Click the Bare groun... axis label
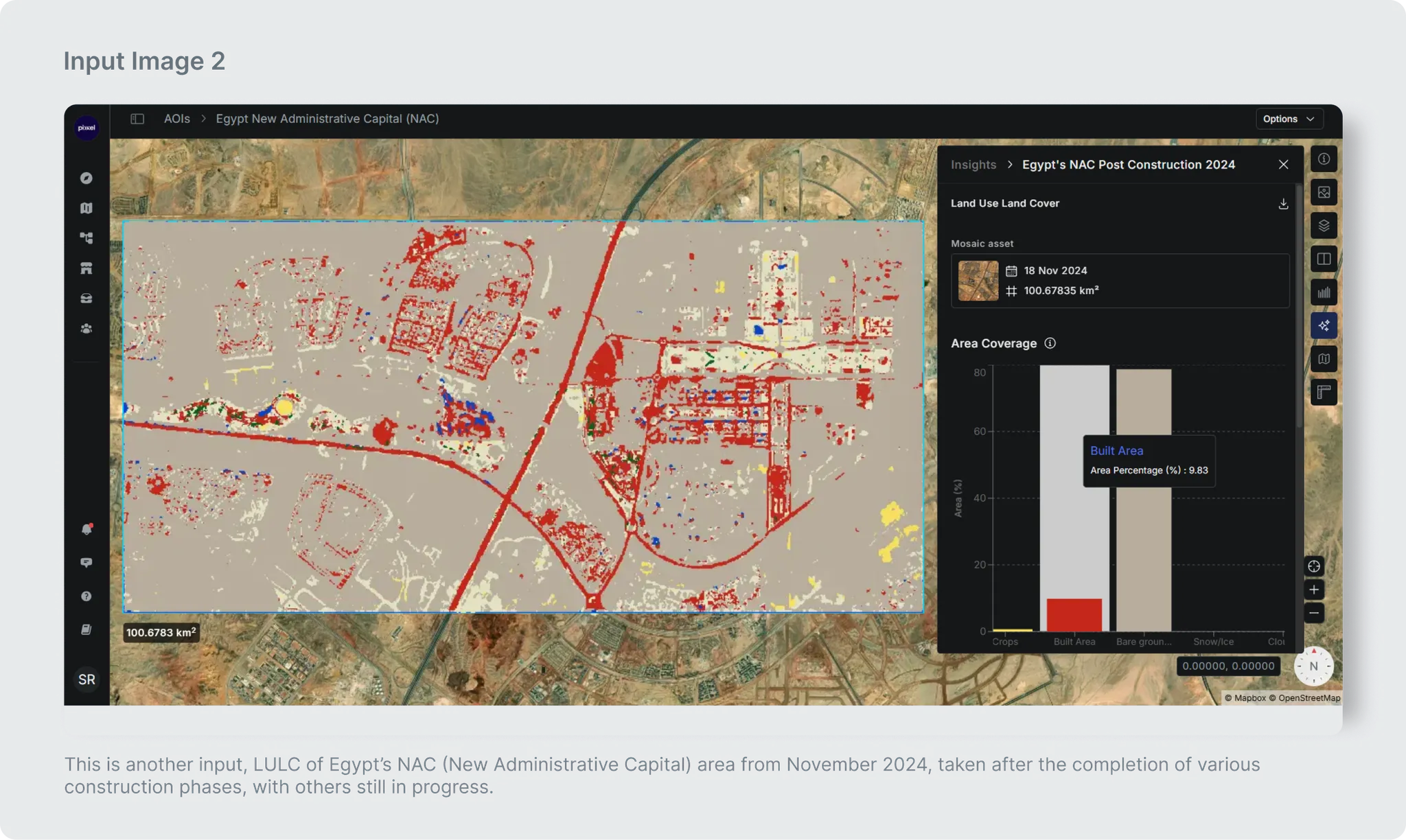The image size is (1406, 840). click(x=1144, y=642)
